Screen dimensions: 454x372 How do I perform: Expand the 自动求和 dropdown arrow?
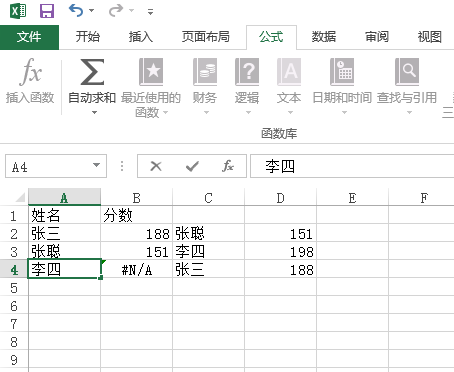[94, 113]
